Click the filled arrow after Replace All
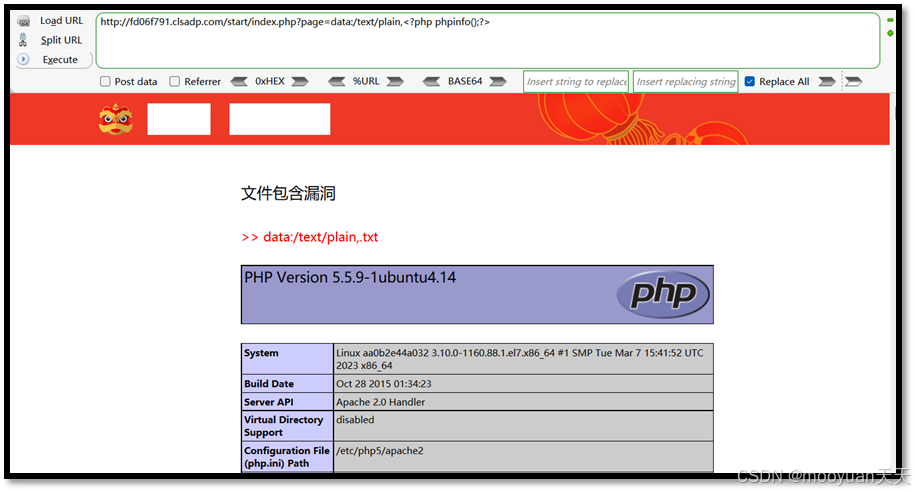 coord(827,81)
